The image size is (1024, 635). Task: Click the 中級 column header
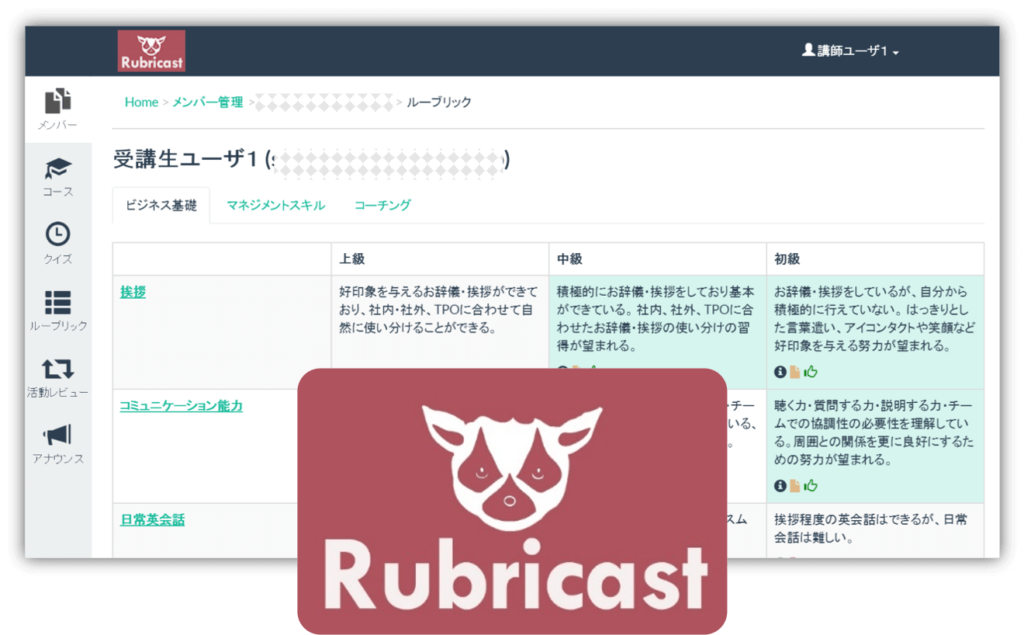658,259
